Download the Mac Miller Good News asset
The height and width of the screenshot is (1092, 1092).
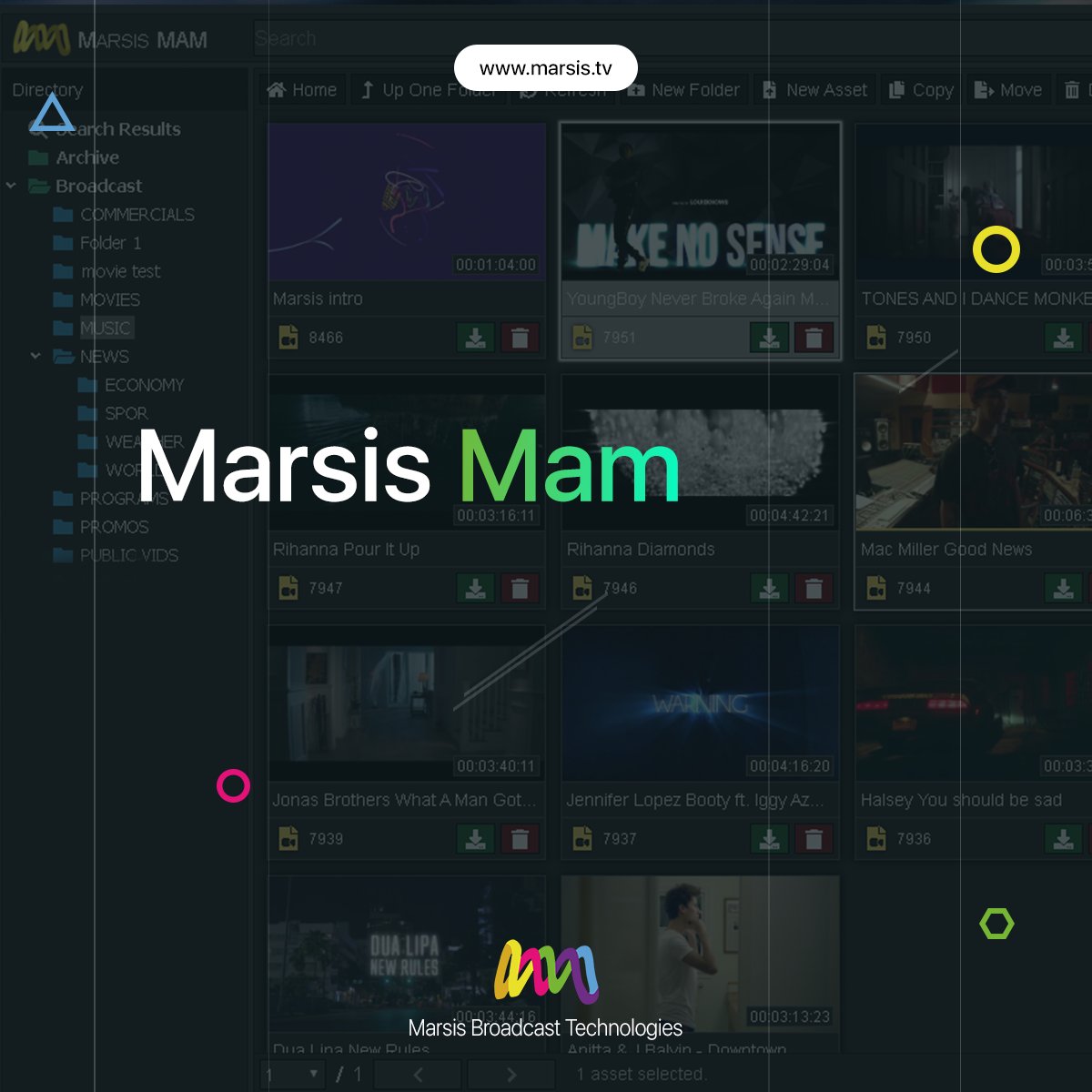[1063, 589]
